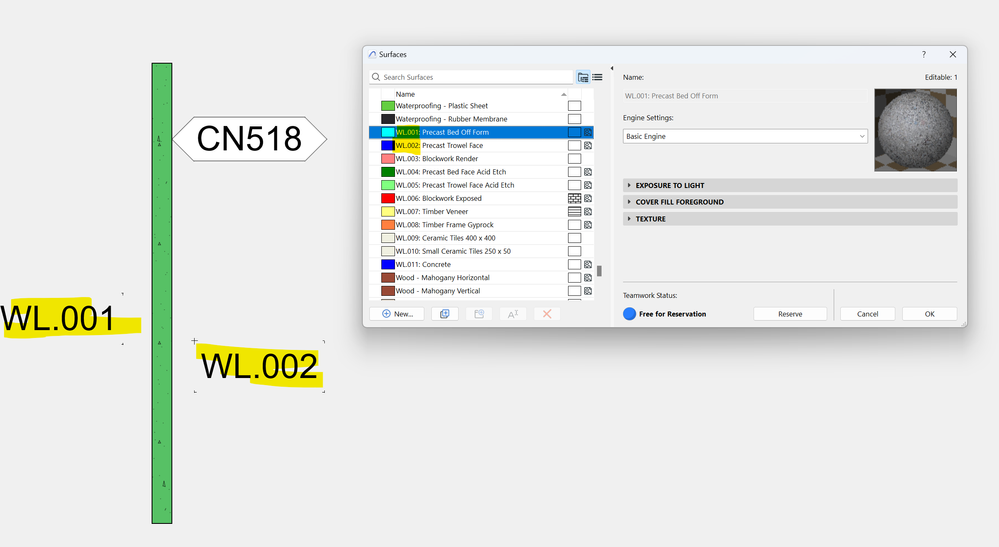The height and width of the screenshot is (547, 999).
Task: Switch to flat list view icon
Action: pyautogui.click(x=598, y=77)
